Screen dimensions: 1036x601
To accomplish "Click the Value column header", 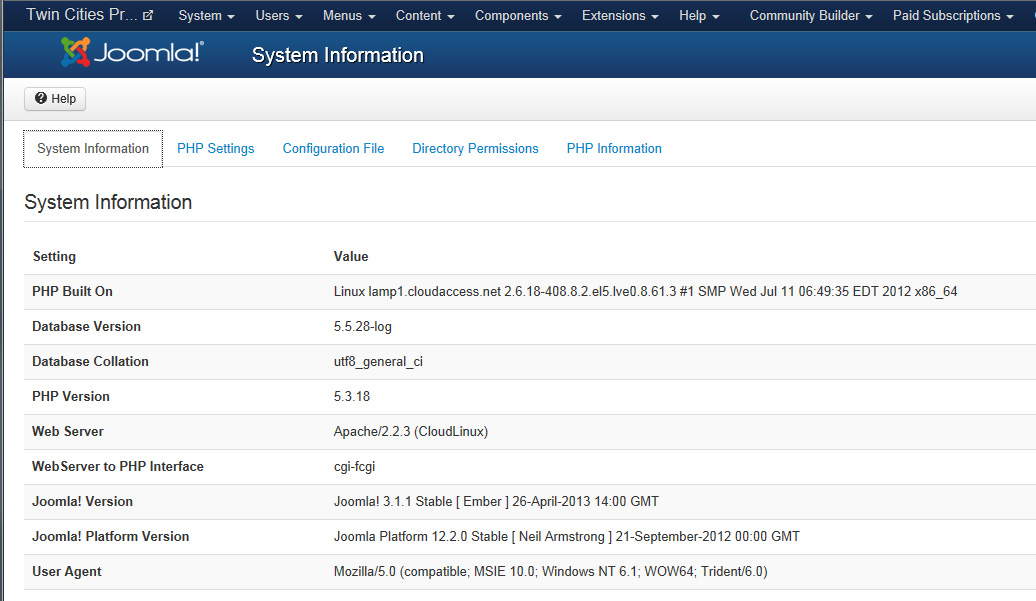I will (351, 256).
